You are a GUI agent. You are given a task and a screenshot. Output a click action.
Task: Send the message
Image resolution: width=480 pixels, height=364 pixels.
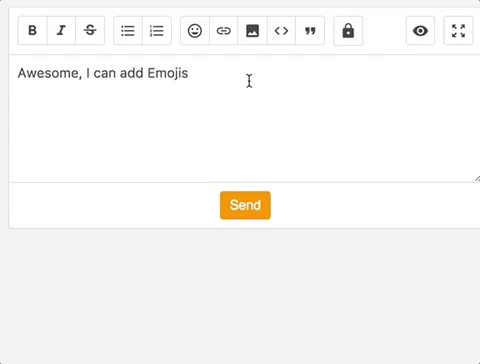pyautogui.click(x=245, y=205)
